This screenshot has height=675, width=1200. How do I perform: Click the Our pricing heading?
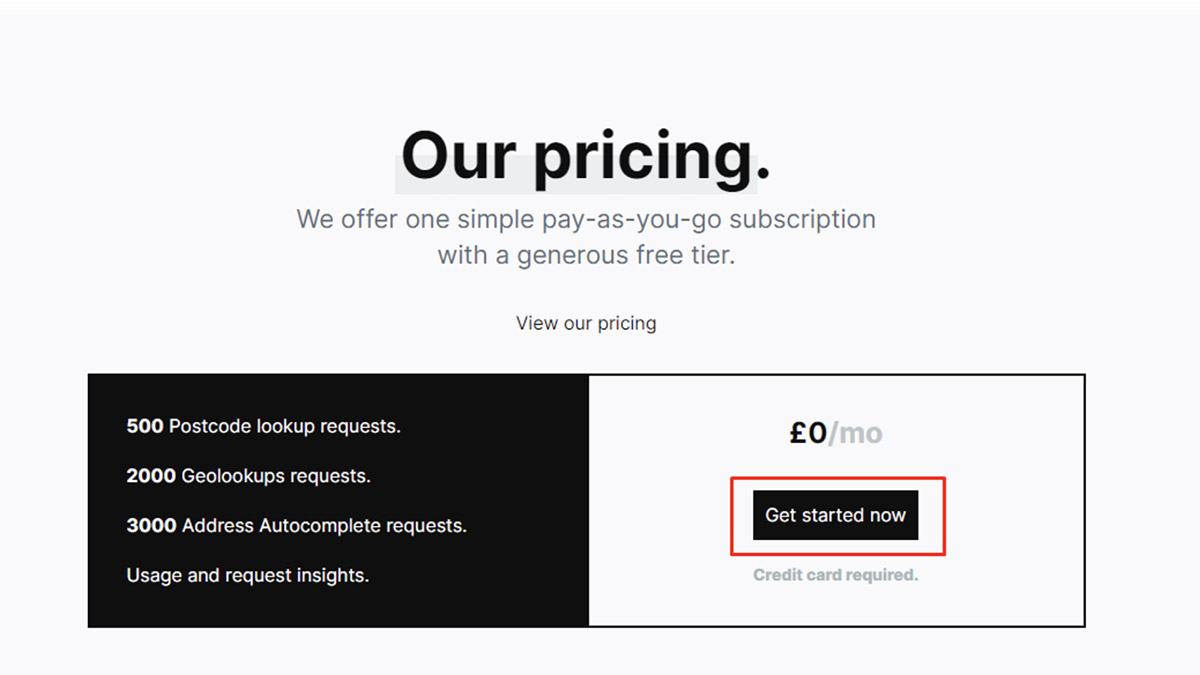(x=586, y=156)
